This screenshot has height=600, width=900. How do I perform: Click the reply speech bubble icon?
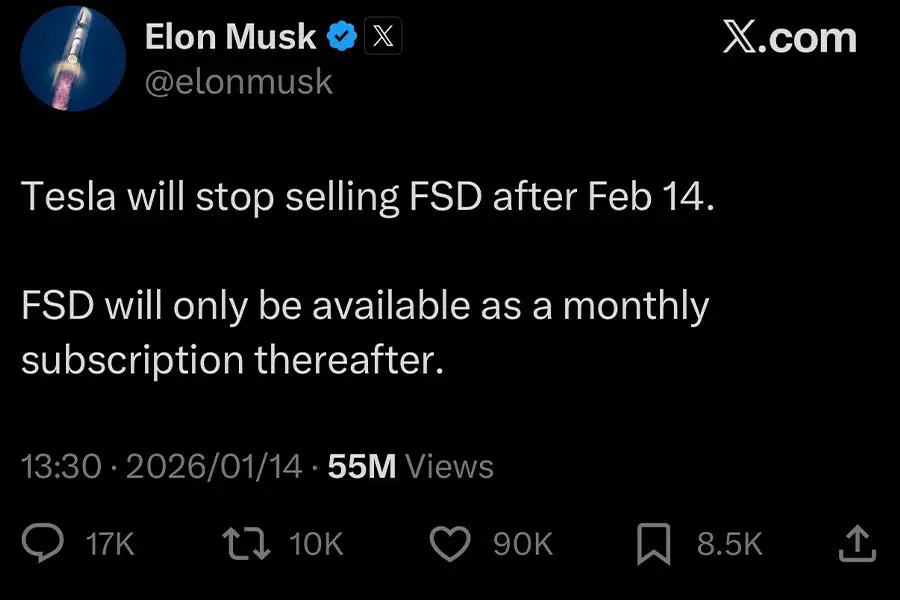[x=42, y=543]
